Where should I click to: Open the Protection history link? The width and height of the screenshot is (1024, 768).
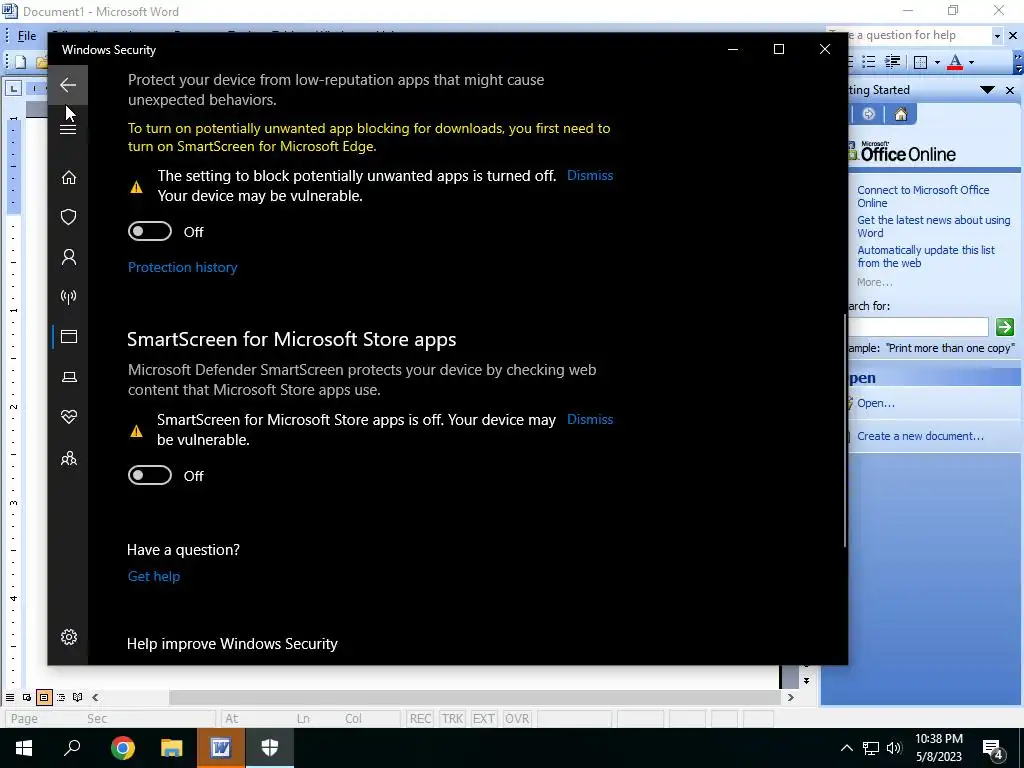click(182, 267)
